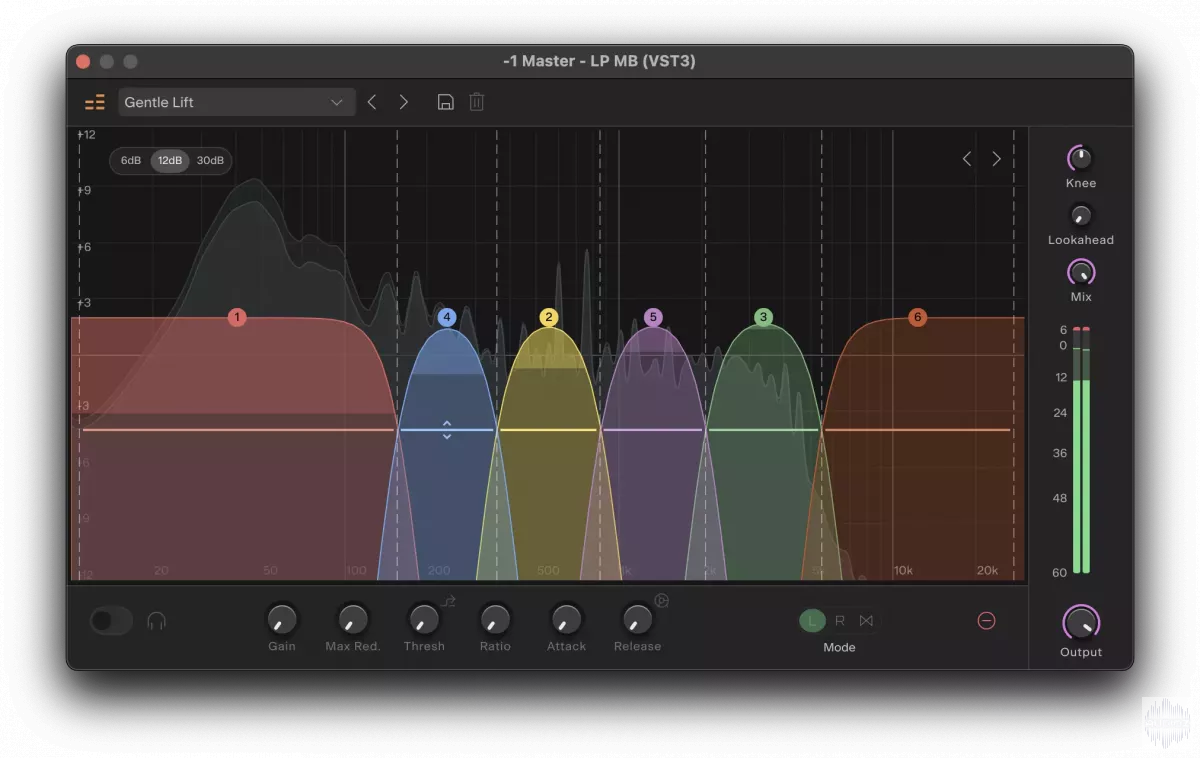The width and height of the screenshot is (1200, 758).
Task: Click the red band 1 threshold line
Action: click(x=239, y=430)
